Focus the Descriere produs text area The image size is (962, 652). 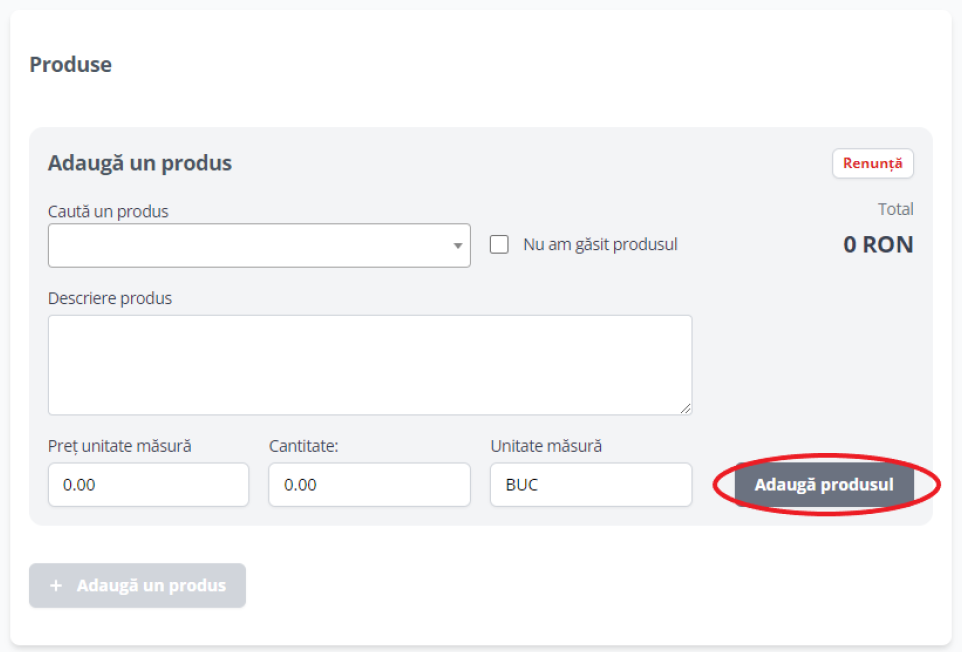pyautogui.click(x=370, y=365)
